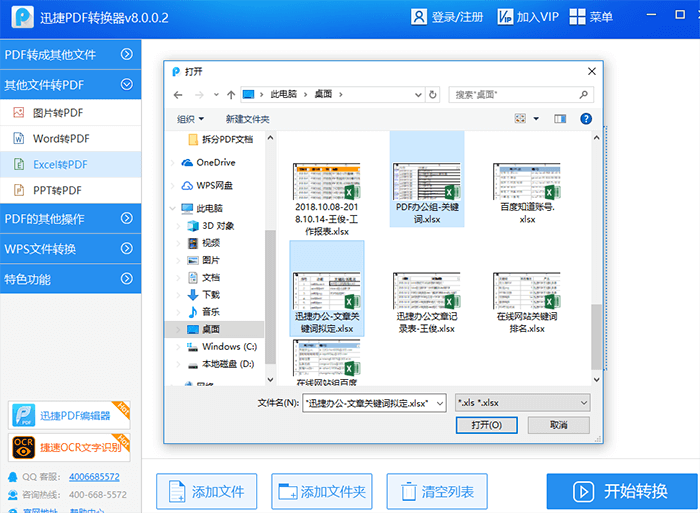Select Windows (C:) drive
Viewport: 700px width, 513px height.
coord(222,346)
